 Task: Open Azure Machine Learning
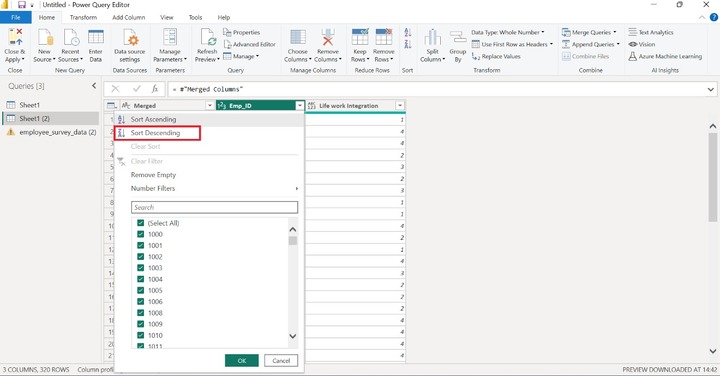click(665, 56)
